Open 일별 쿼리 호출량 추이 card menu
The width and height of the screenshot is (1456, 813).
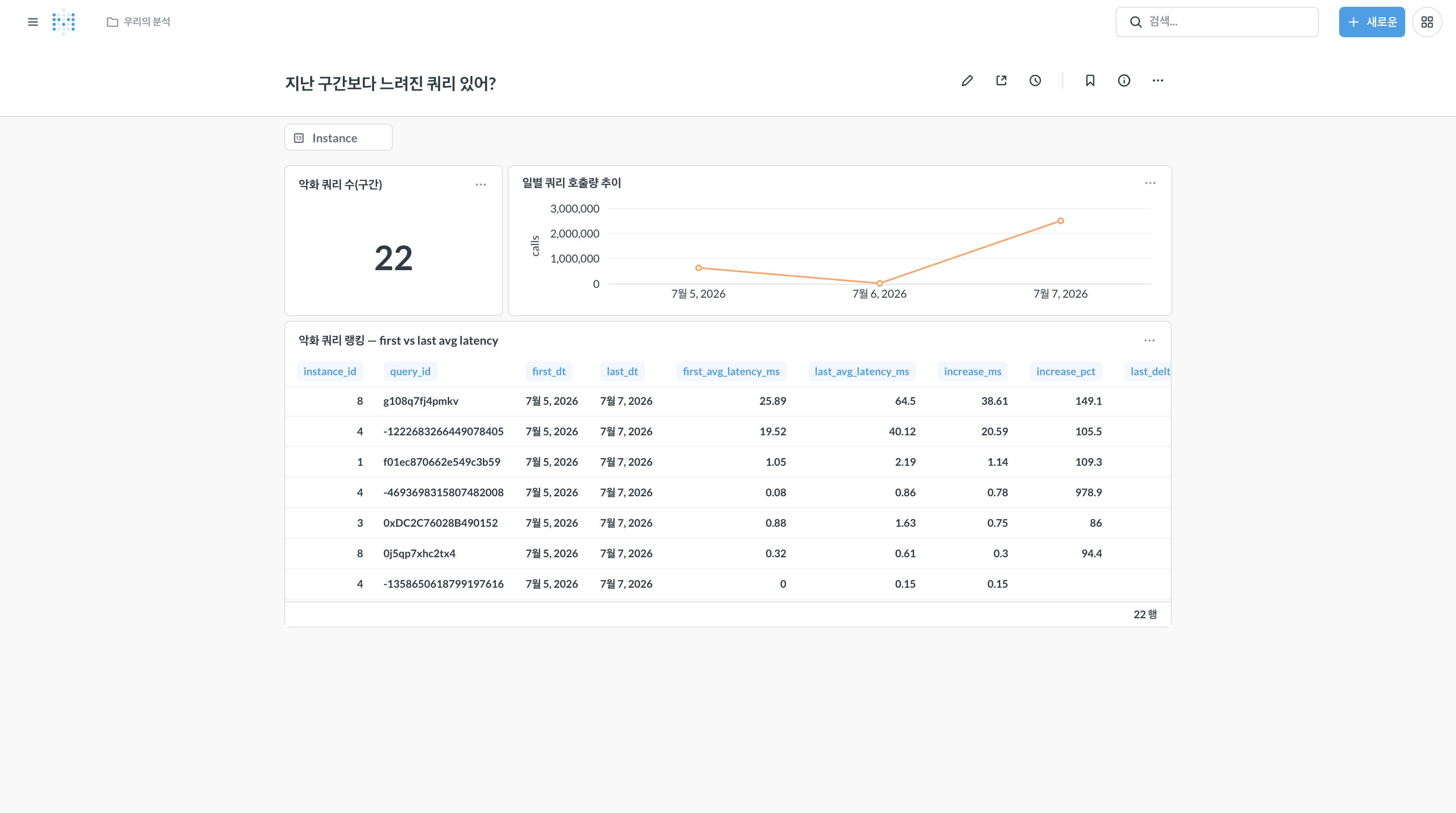pos(1150,183)
